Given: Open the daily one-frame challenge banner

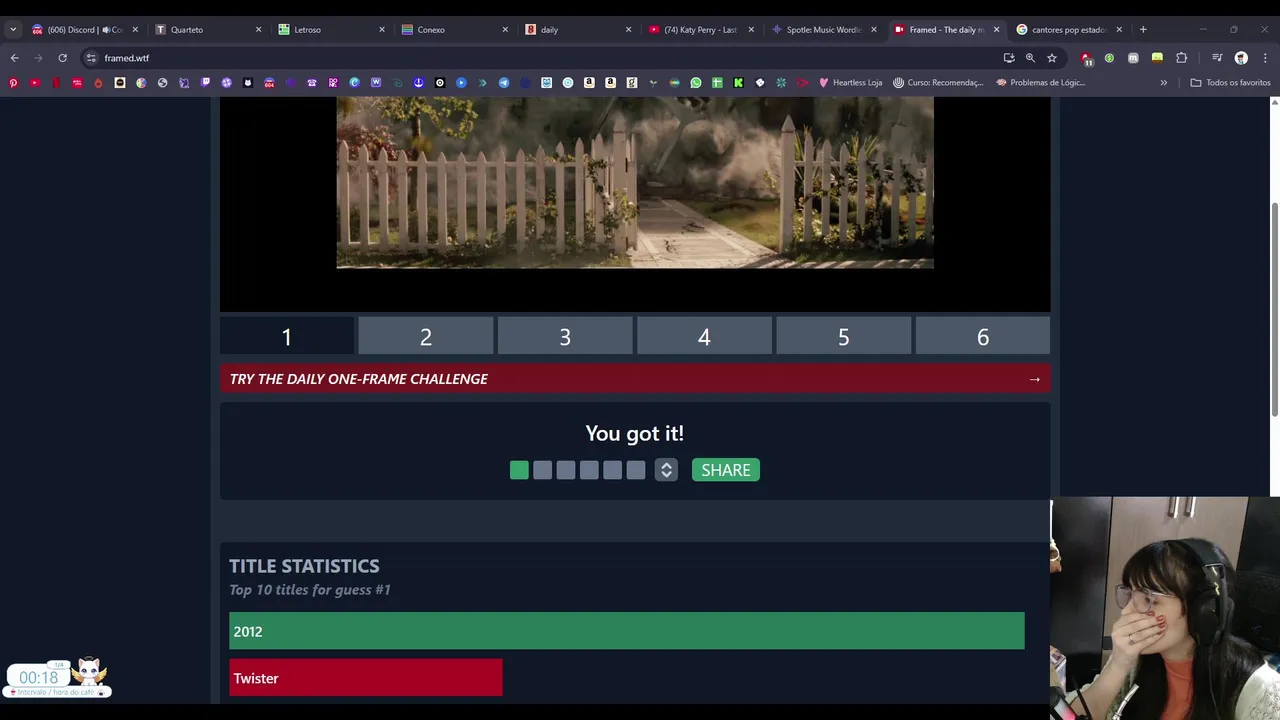Looking at the screenshot, I should [x=635, y=379].
